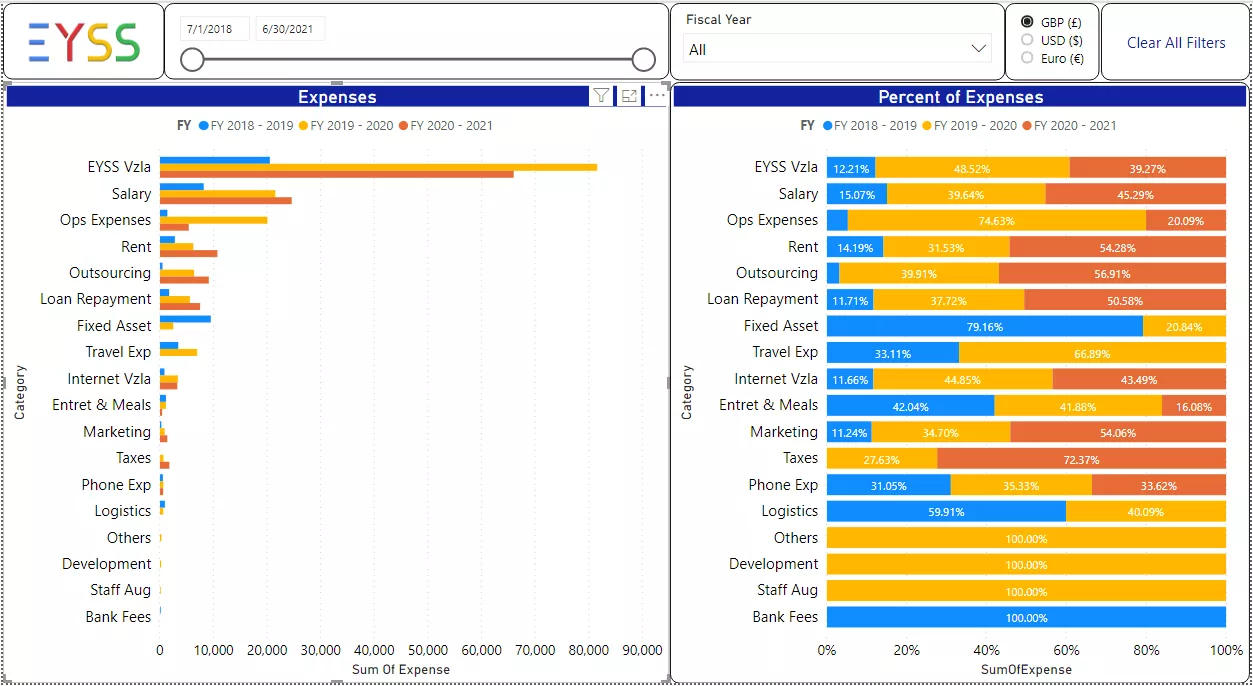Open focus mode for Expenses chart
Image resolution: width=1253 pixels, height=686 pixels.
[629, 96]
